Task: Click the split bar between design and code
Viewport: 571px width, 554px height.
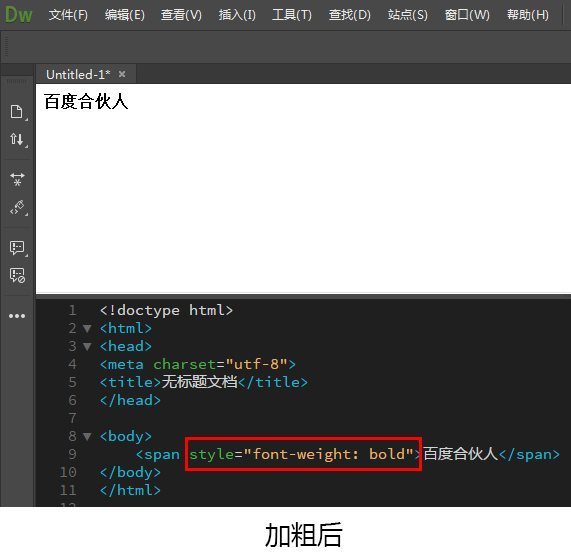Action: click(303, 296)
